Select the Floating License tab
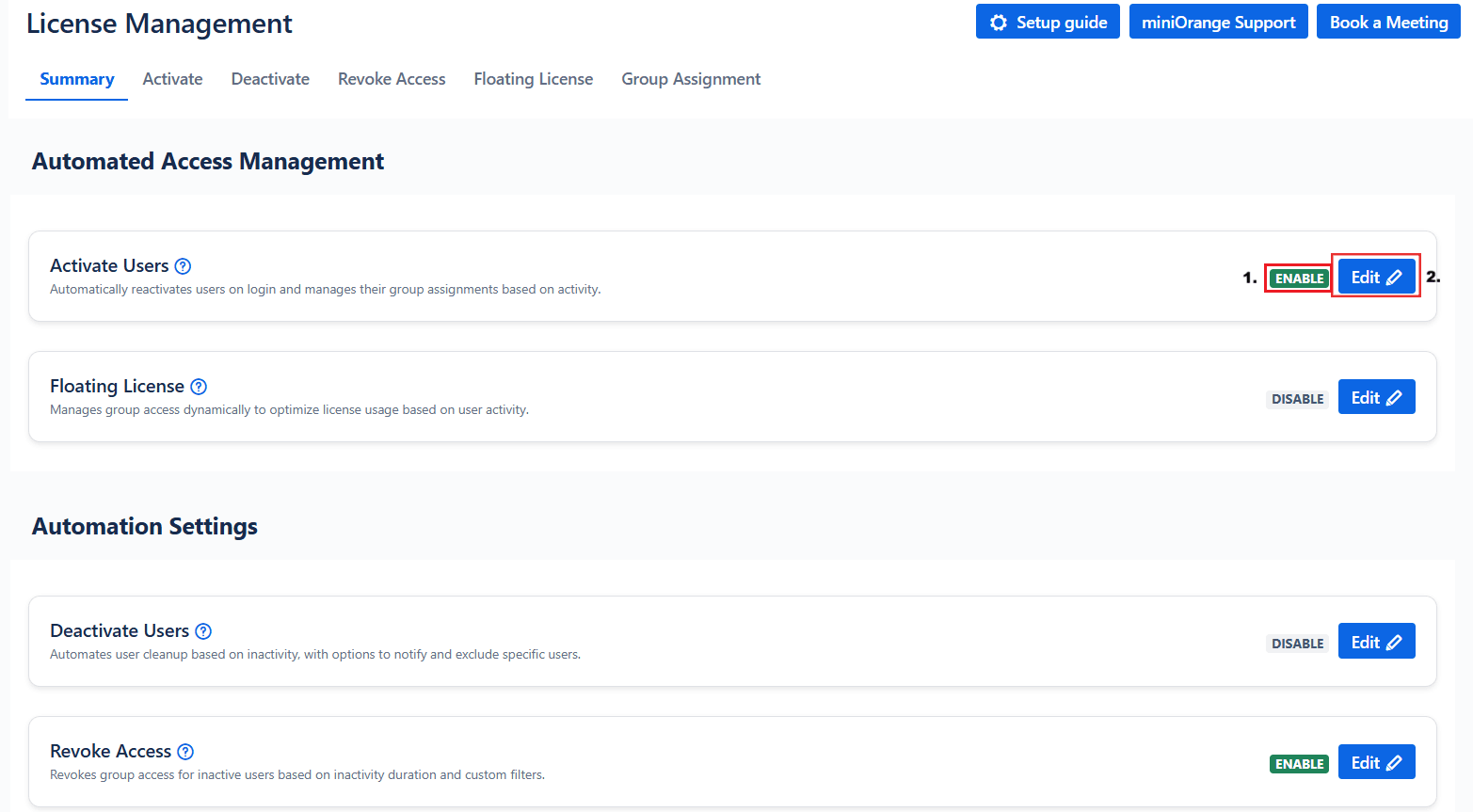Image resolution: width=1473 pixels, height=812 pixels. click(533, 79)
